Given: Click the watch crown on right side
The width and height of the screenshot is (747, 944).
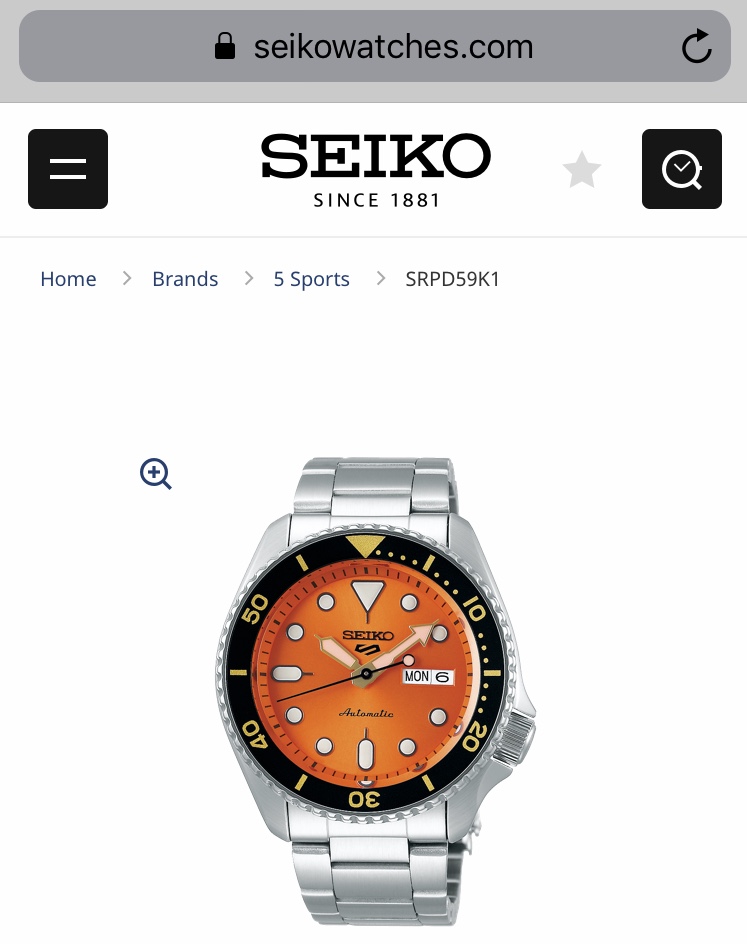Looking at the screenshot, I should click(517, 736).
